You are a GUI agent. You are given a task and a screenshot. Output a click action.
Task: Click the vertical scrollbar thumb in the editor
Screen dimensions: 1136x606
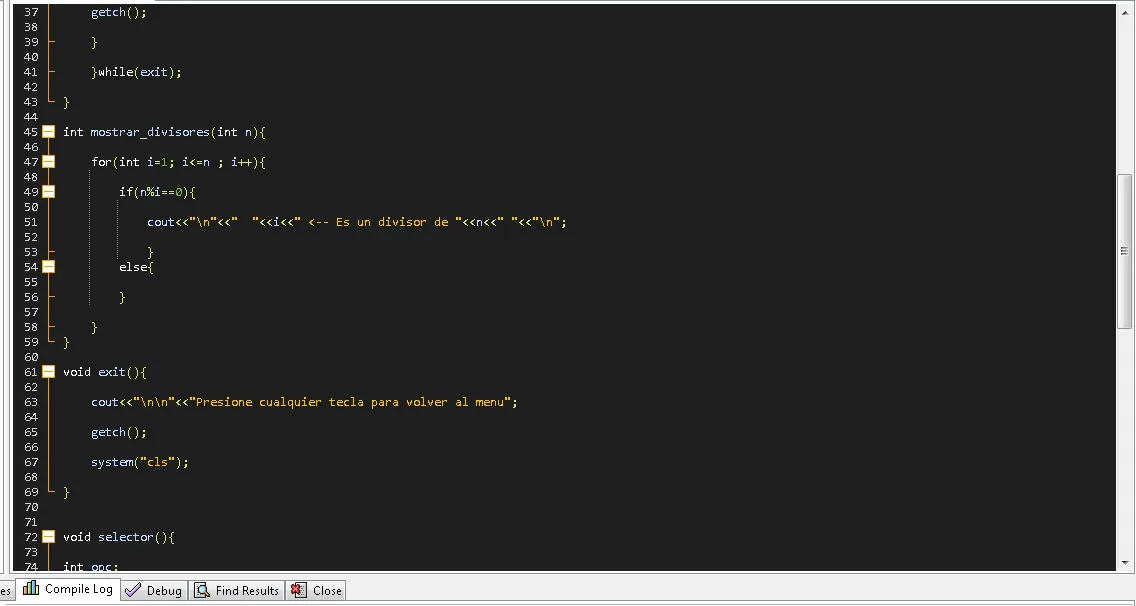[x=1124, y=250]
